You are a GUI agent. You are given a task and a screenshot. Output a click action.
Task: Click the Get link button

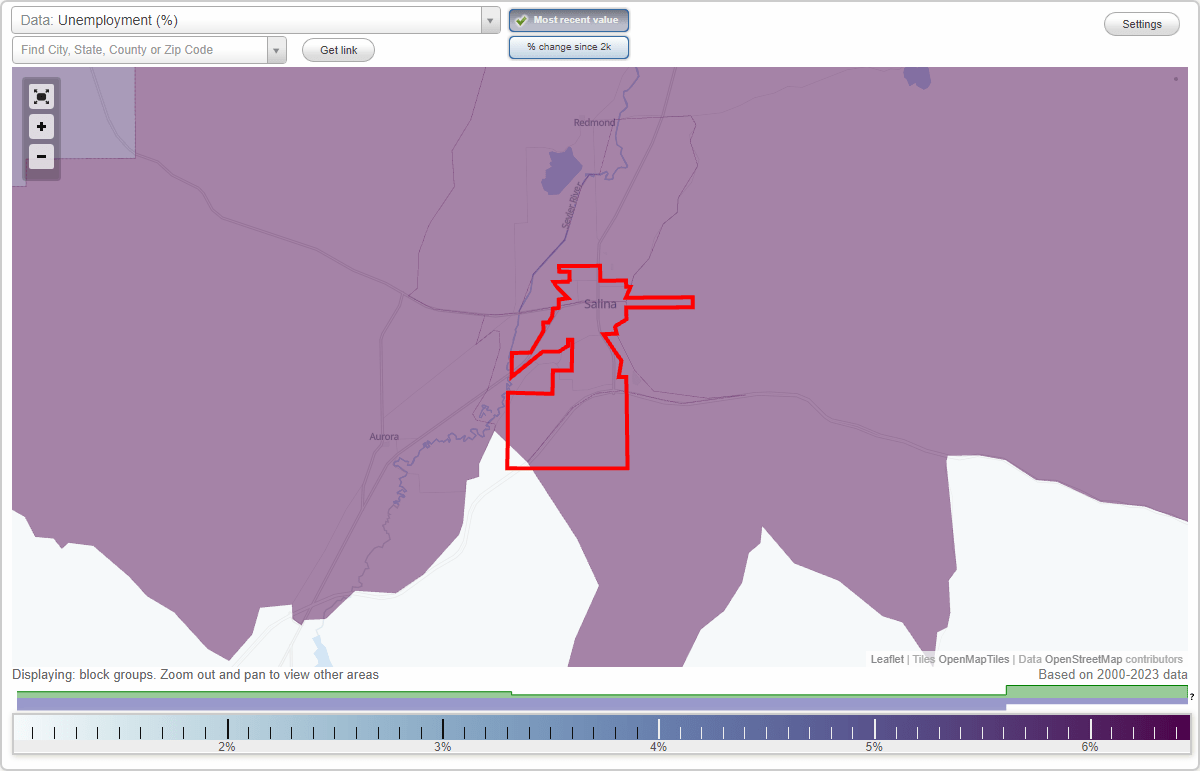(x=338, y=49)
